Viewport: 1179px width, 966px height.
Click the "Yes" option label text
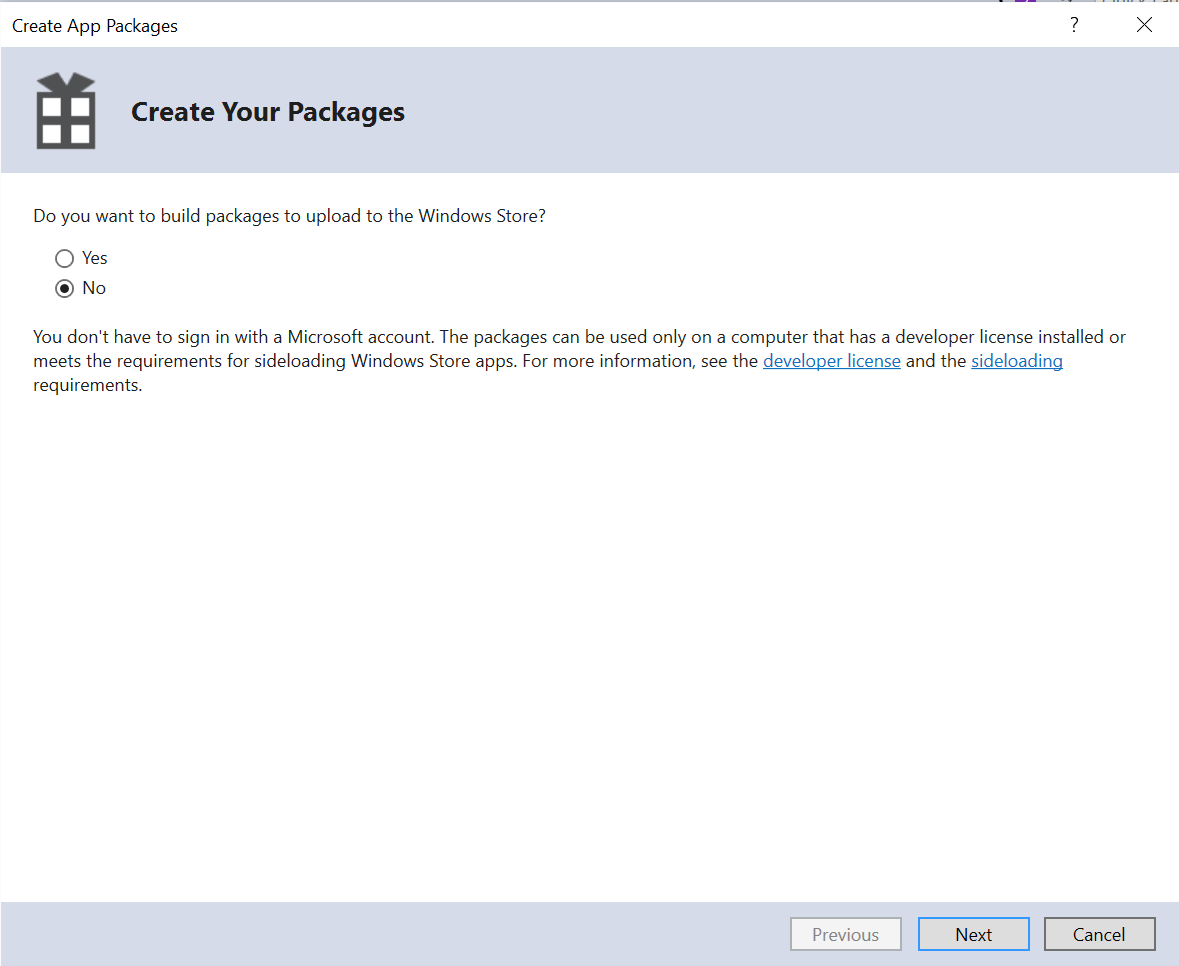click(95, 258)
